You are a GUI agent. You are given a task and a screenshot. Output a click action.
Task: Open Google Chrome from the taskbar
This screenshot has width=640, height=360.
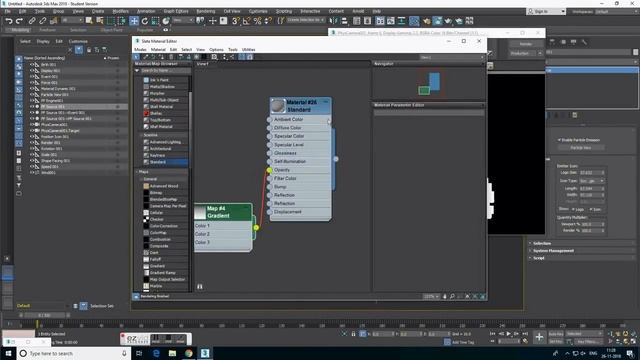point(189,353)
